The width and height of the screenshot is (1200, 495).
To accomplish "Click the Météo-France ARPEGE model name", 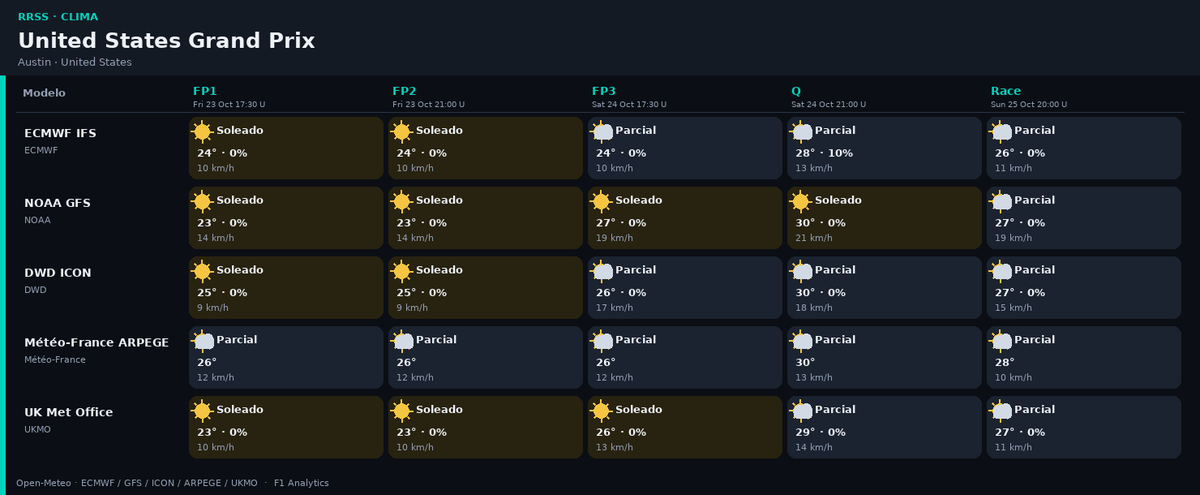I will tap(96, 342).
